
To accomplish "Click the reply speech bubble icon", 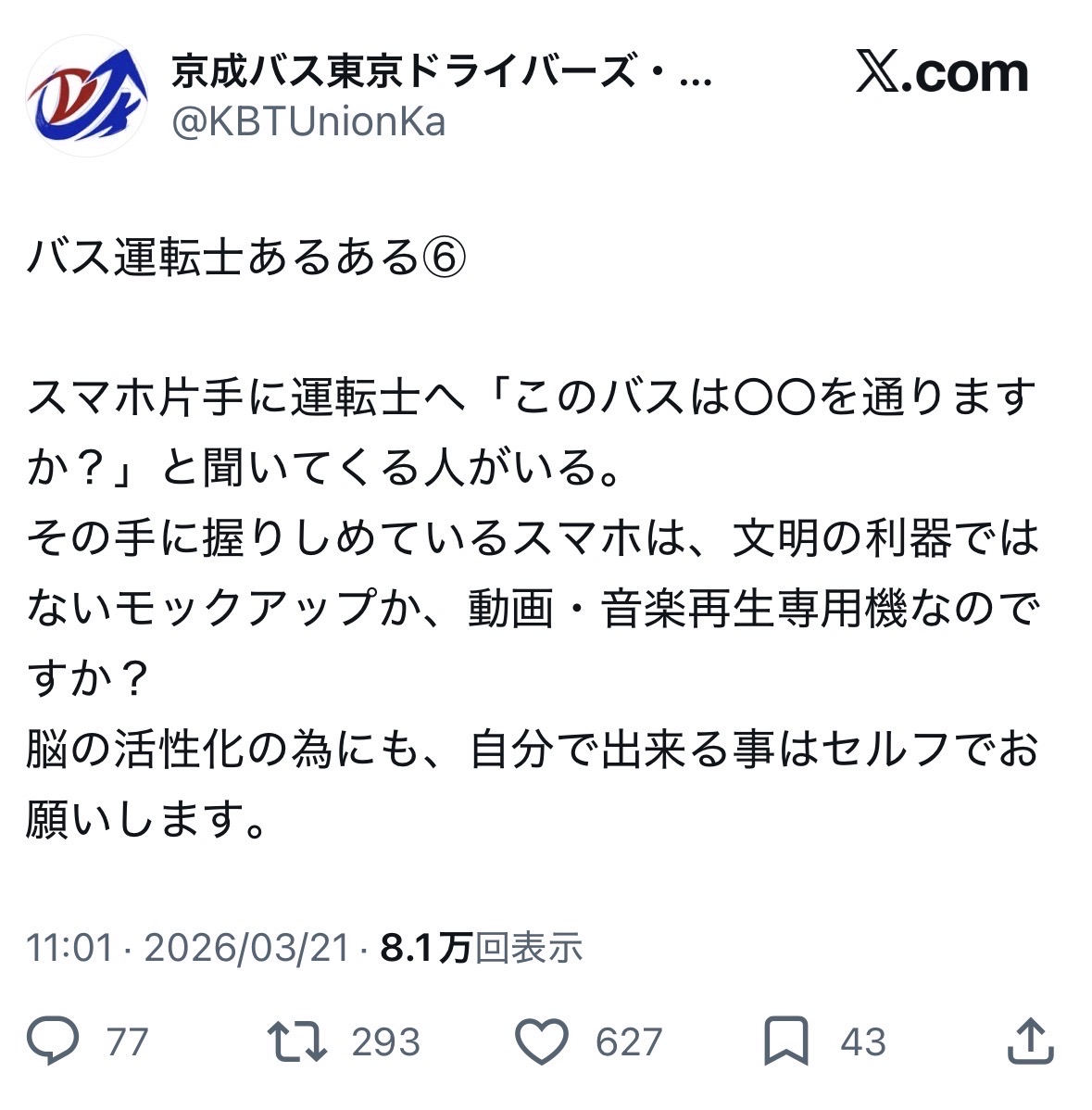I will pos(53,1040).
